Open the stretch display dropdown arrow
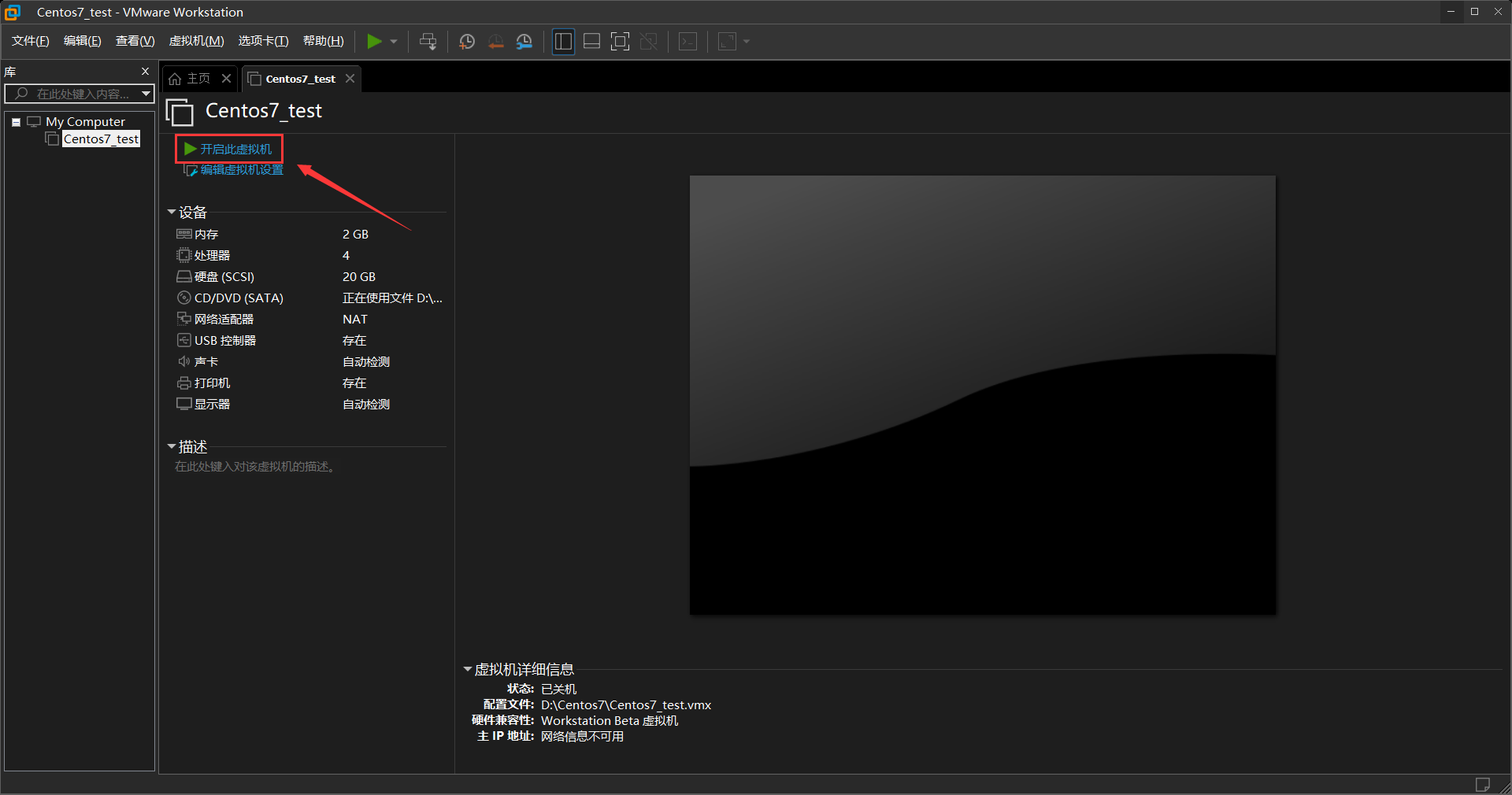The height and width of the screenshot is (795, 1512). point(747,42)
